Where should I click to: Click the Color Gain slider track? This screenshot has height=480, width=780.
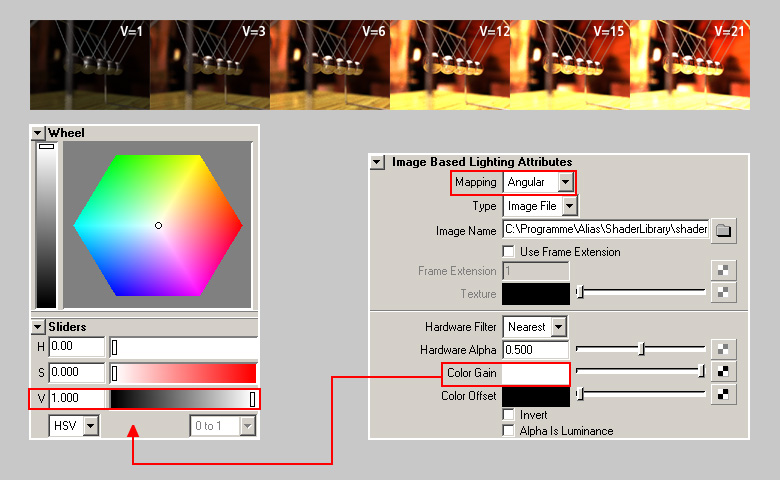click(641, 371)
